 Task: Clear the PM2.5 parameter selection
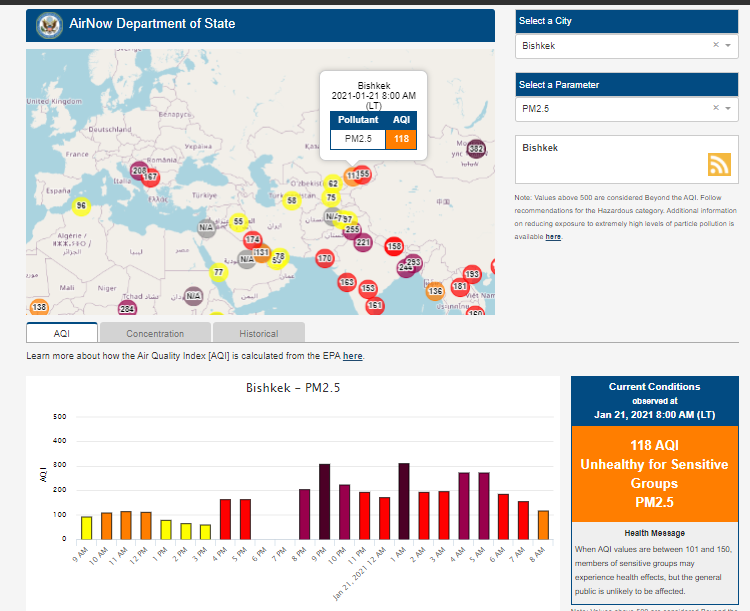[x=715, y=108]
